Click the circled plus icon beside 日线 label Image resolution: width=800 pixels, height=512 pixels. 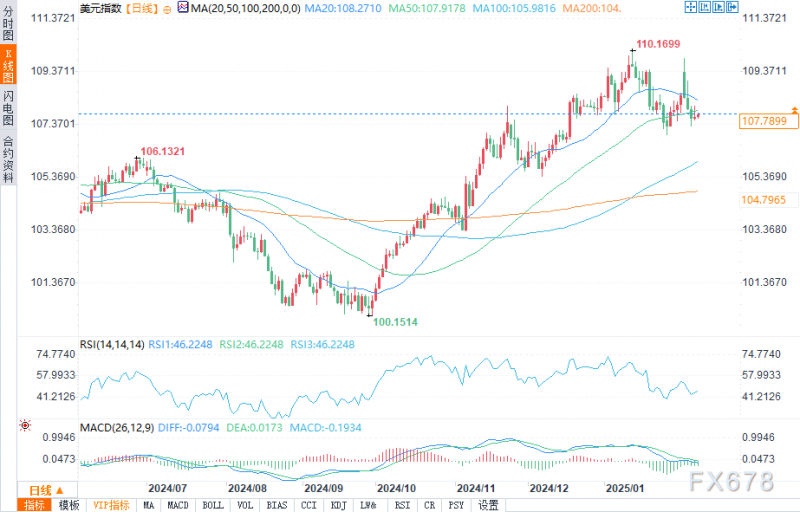point(167,9)
